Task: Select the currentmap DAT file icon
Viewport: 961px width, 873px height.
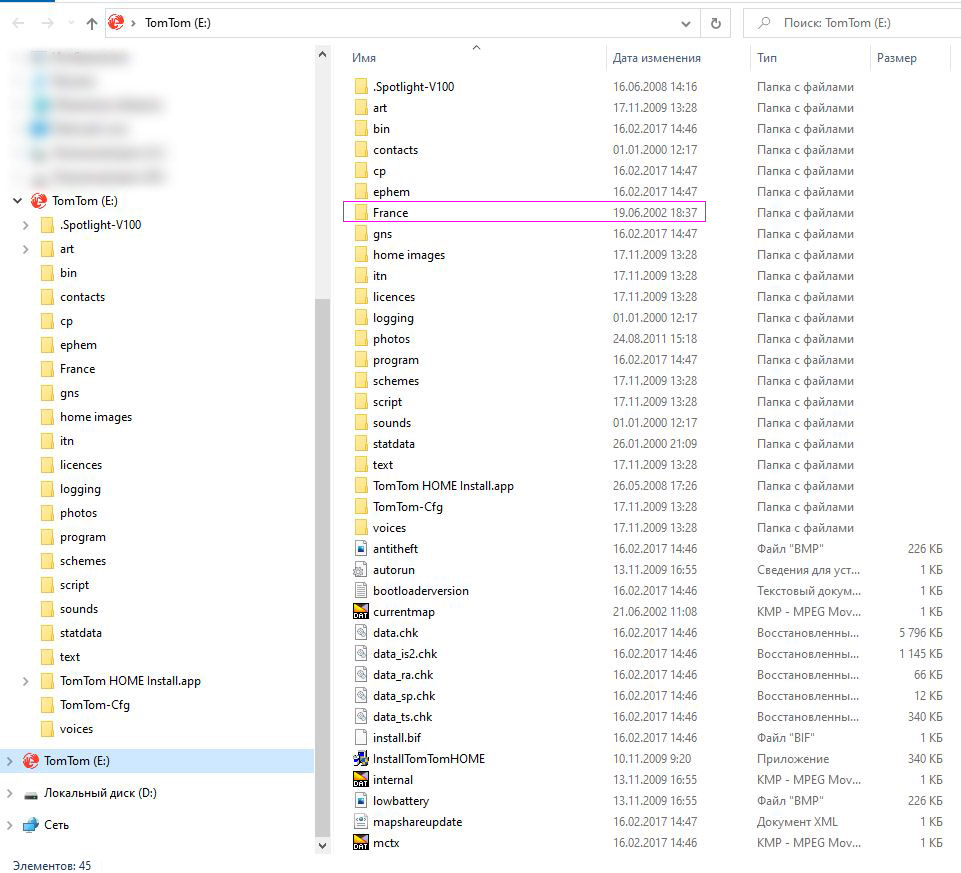Action: pos(361,612)
